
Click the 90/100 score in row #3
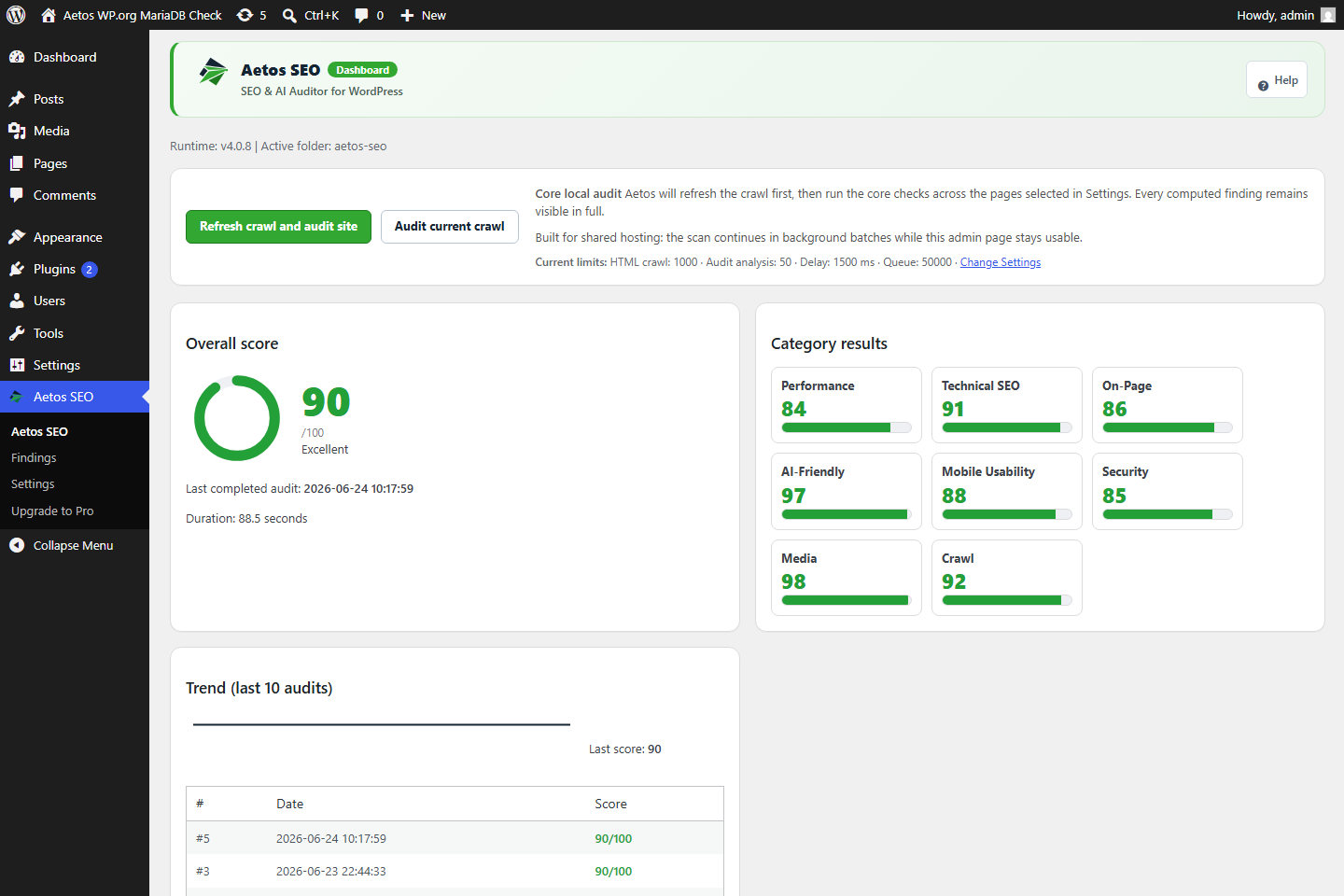[613, 871]
